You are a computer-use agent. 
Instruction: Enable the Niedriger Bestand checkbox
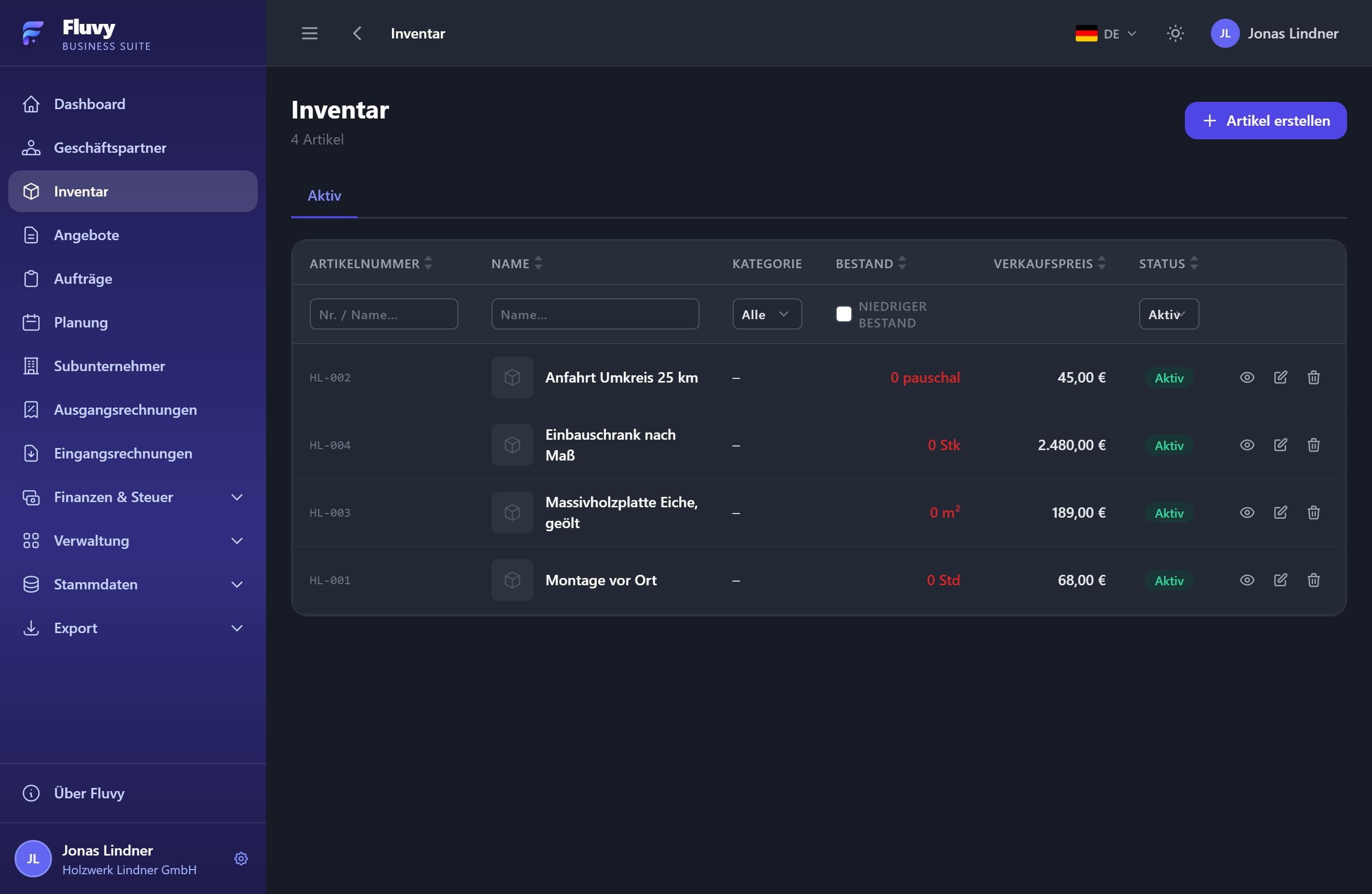click(x=843, y=313)
